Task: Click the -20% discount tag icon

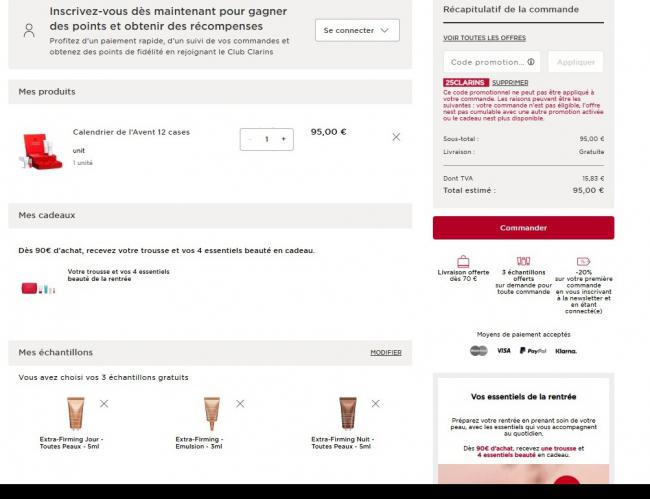Action: click(x=583, y=262)
